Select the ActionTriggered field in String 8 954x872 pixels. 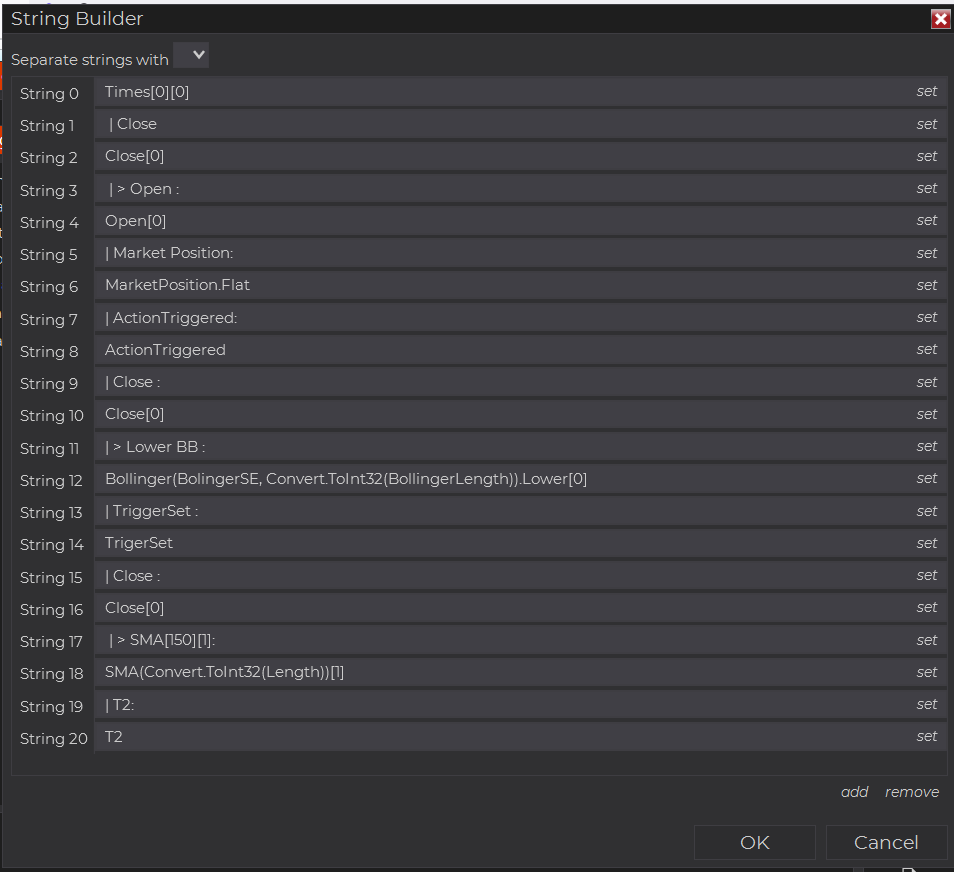[520, 350]
